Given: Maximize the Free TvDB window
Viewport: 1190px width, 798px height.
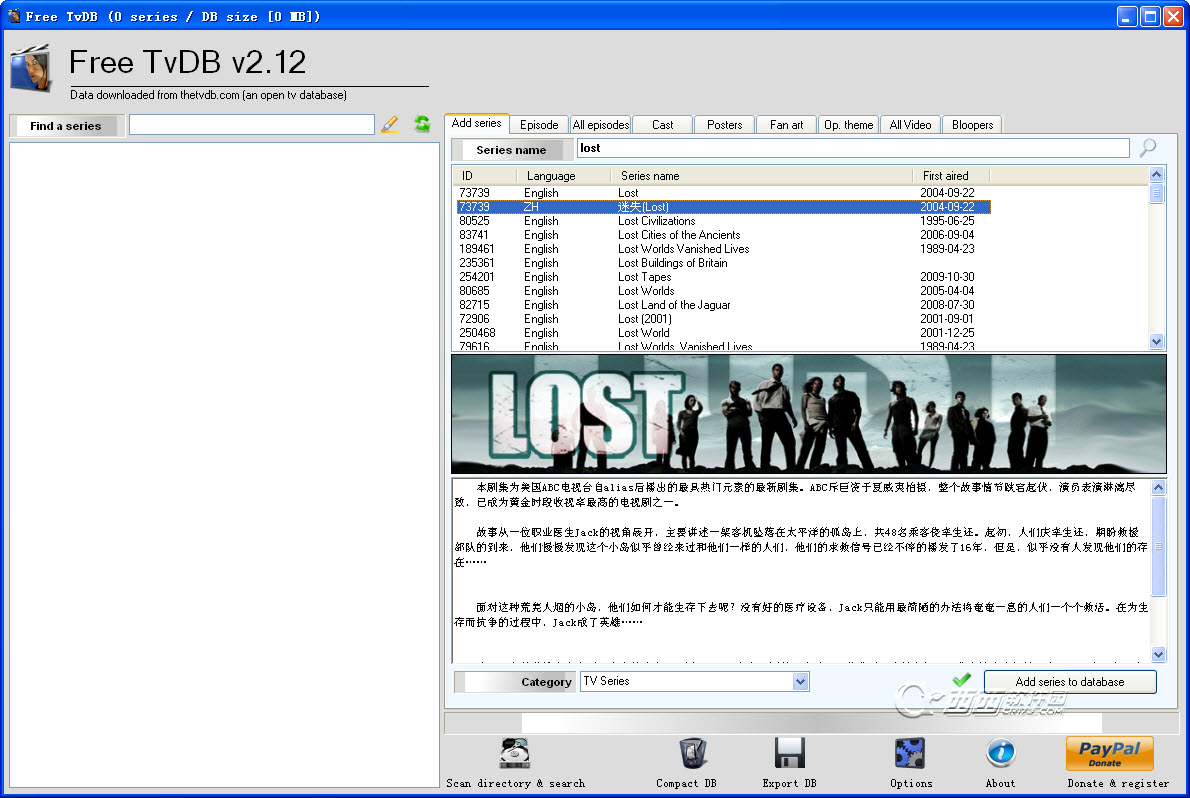Looking at the screenshot, I should [1151, 16].
